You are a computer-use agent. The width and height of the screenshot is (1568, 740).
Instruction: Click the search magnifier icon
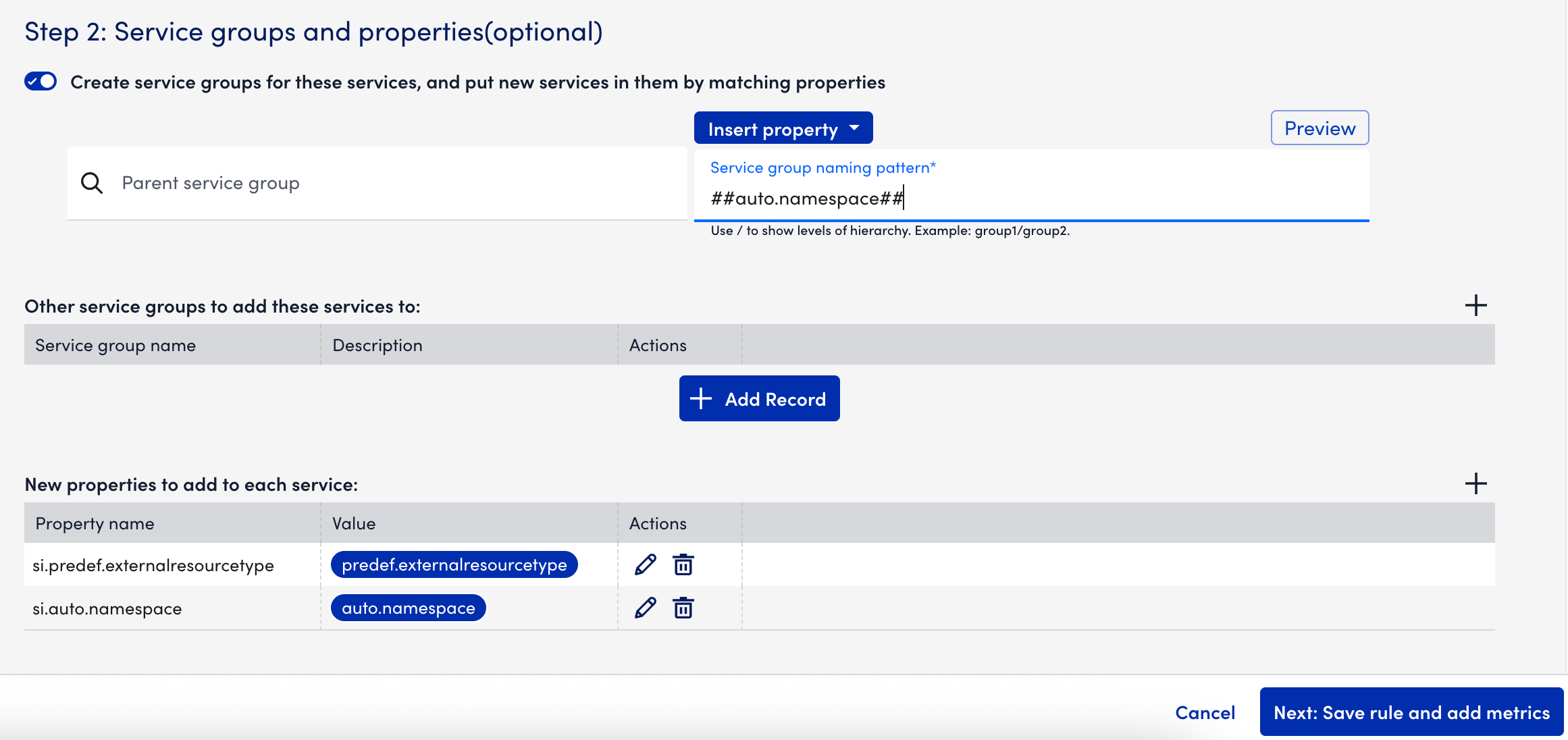coord(92,183)
